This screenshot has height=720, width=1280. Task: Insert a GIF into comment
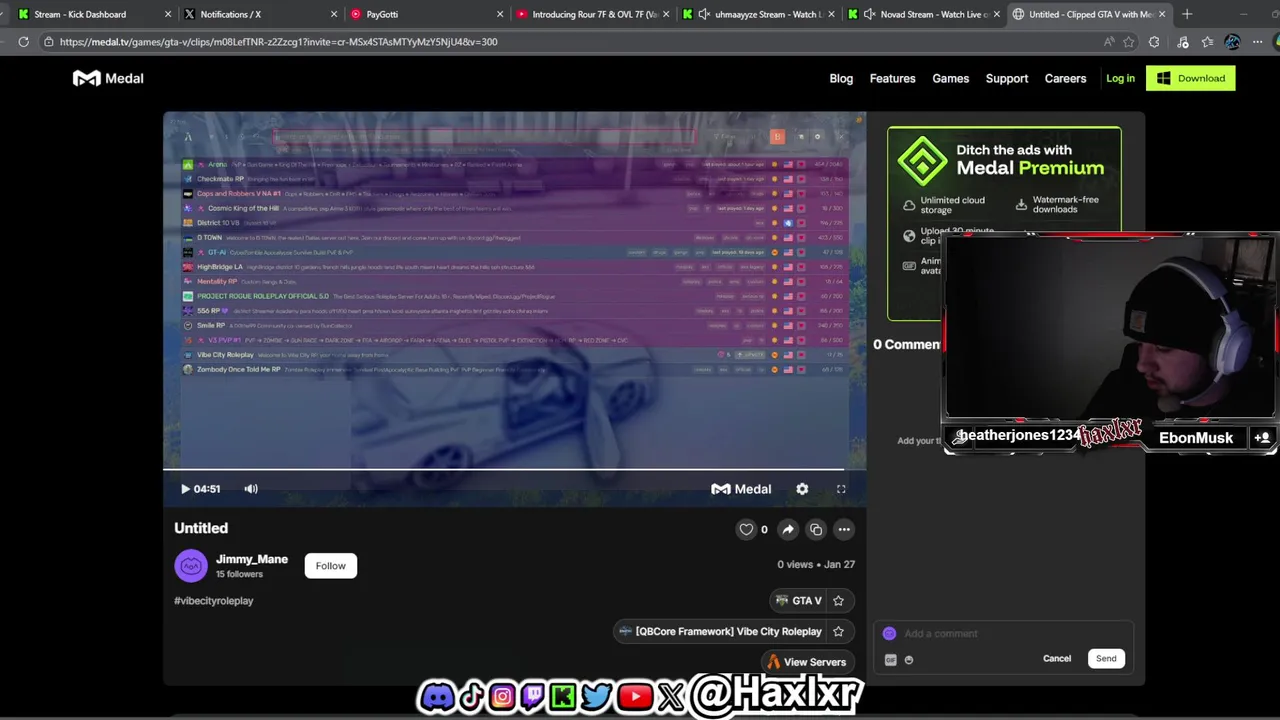(891, 660)
